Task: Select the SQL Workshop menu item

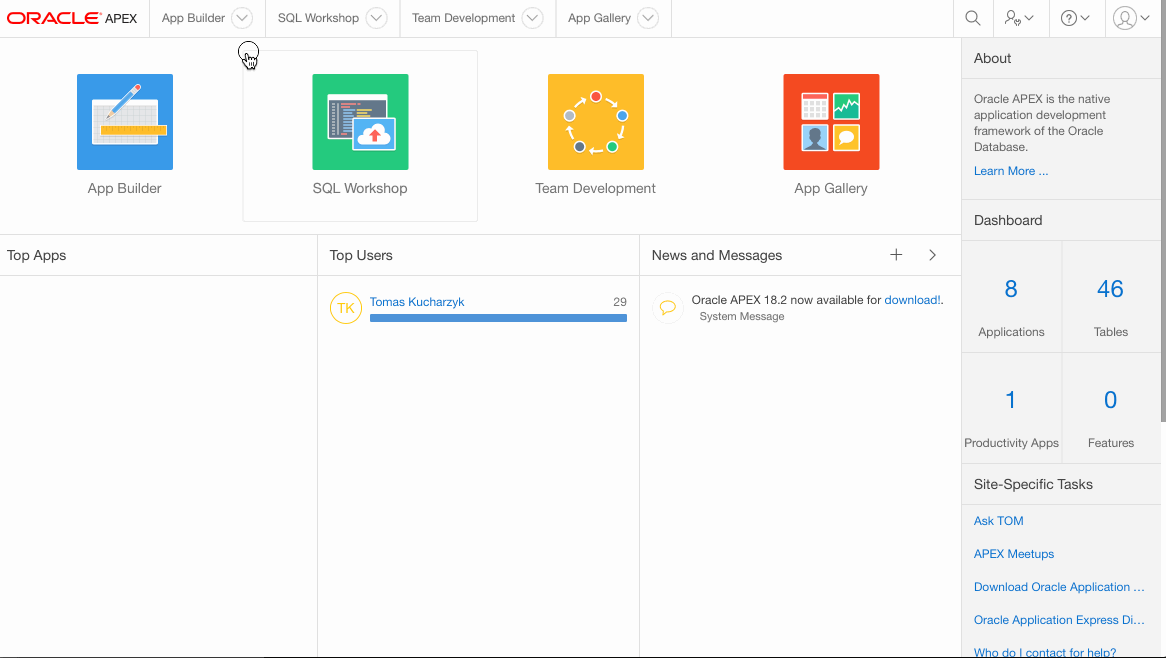Action: (318, 18)
